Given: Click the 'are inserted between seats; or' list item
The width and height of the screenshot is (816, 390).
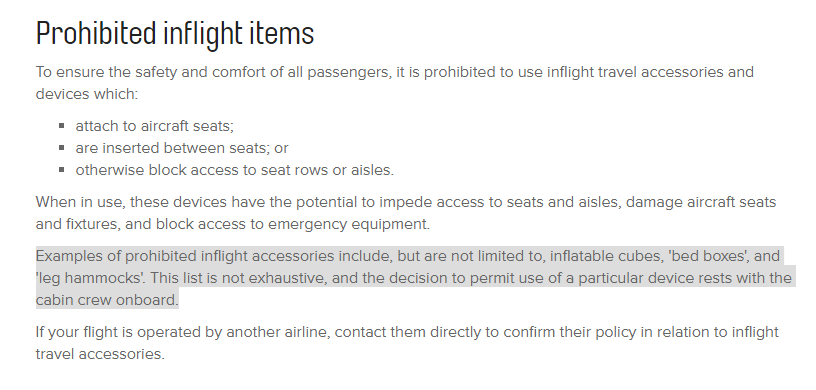Looking at the screenshot, I should (x=182, y=148).
